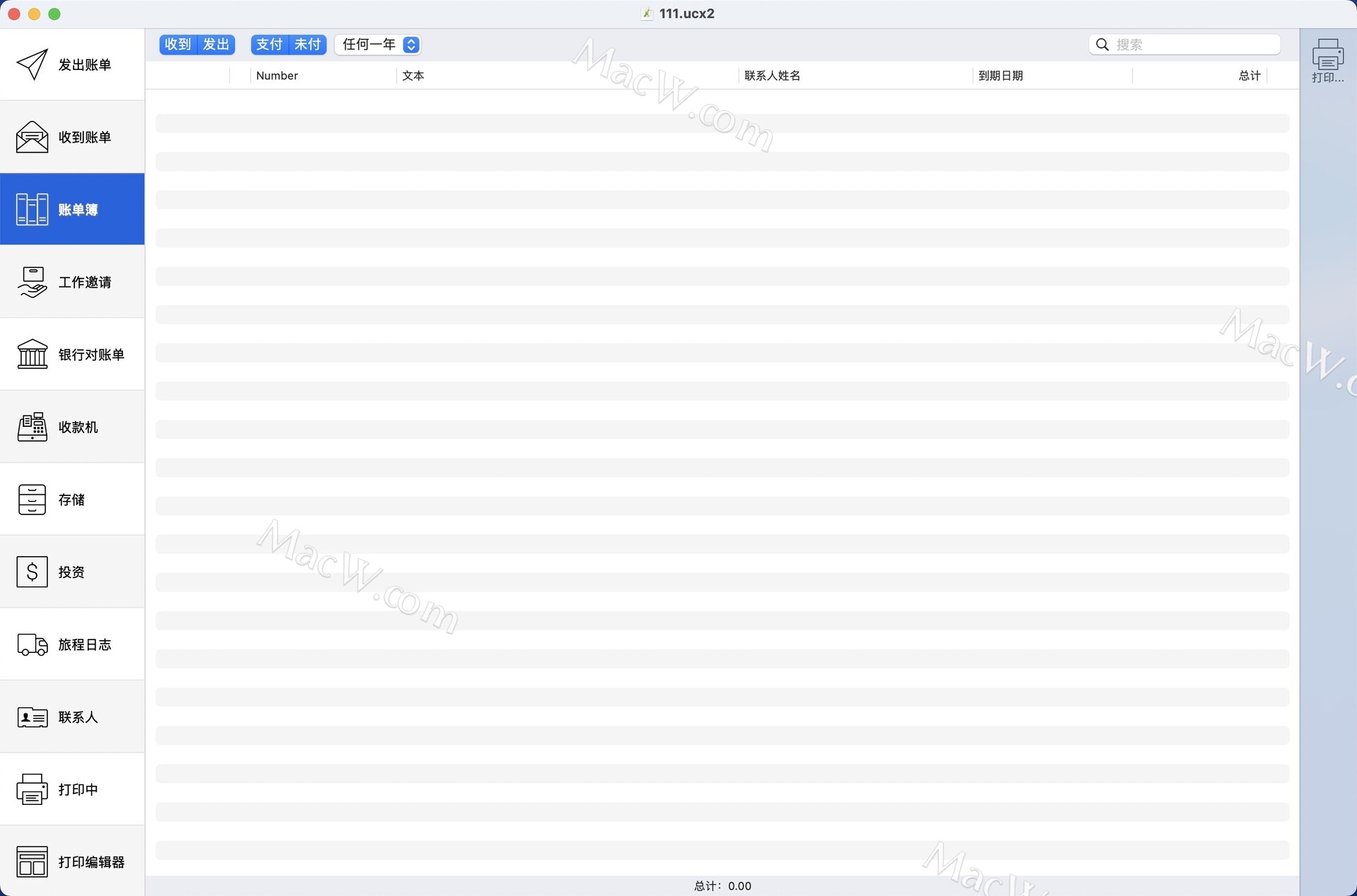Click the 打印中 sidebar label text
This screenshot has height=896, width=1357.
[x=78, y=789]
